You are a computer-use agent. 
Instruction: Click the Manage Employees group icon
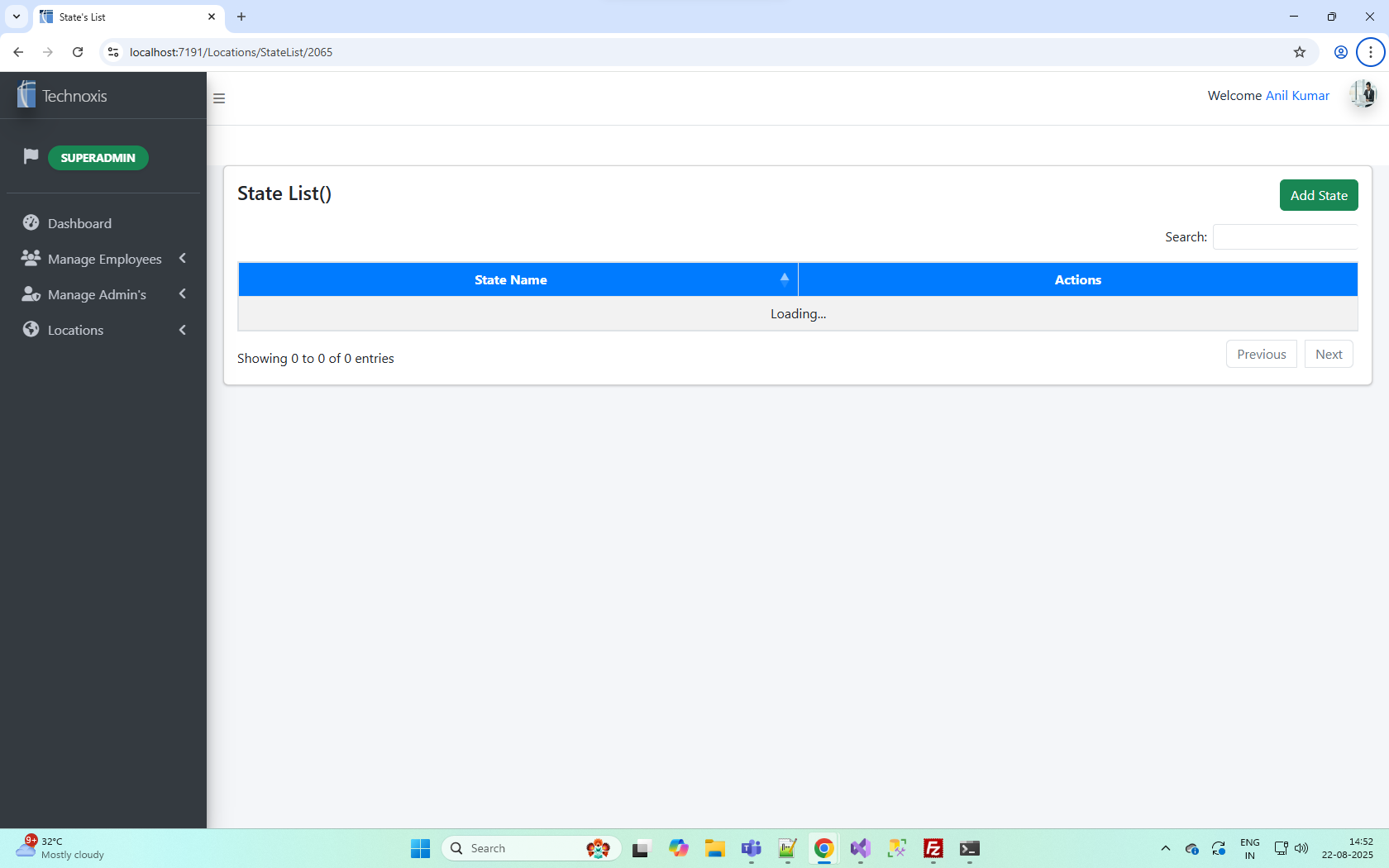tap(31, 259)
